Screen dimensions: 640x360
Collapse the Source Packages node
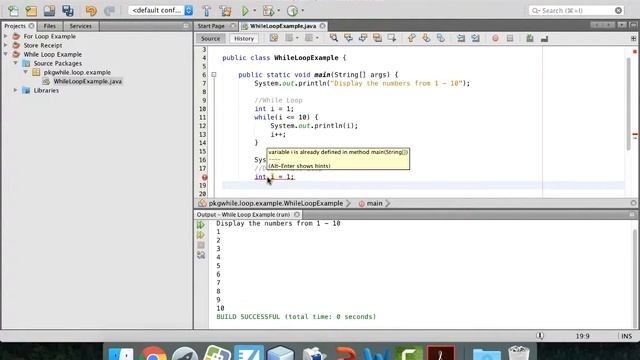pos(16,63)
